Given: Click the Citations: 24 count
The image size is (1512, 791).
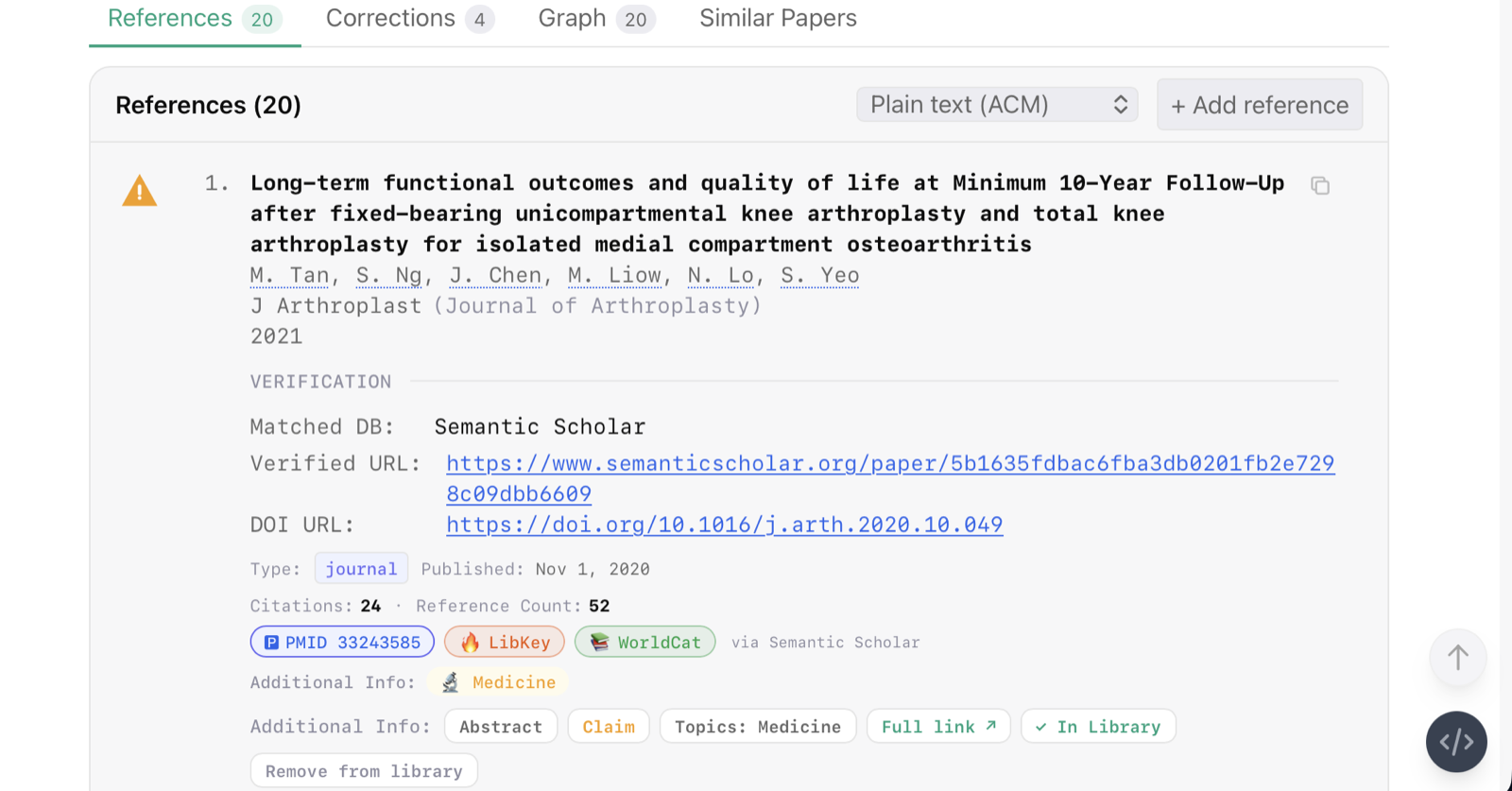Looking at the screenshot, I should tap(316, 606).
